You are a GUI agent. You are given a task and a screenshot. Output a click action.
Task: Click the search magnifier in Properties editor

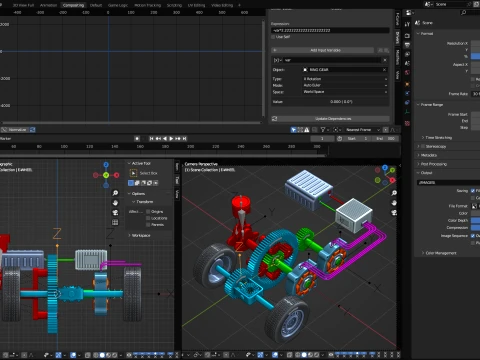click(464, 13)
